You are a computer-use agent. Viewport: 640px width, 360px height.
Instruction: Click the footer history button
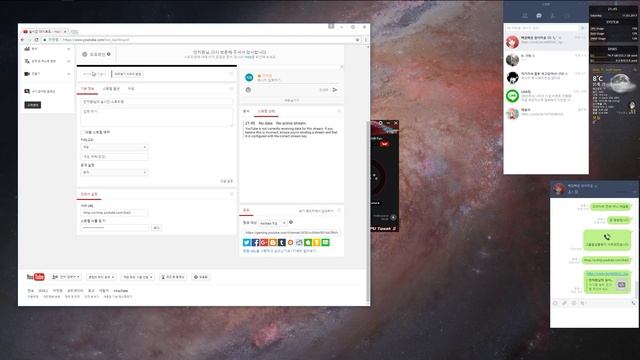(173, 277)
